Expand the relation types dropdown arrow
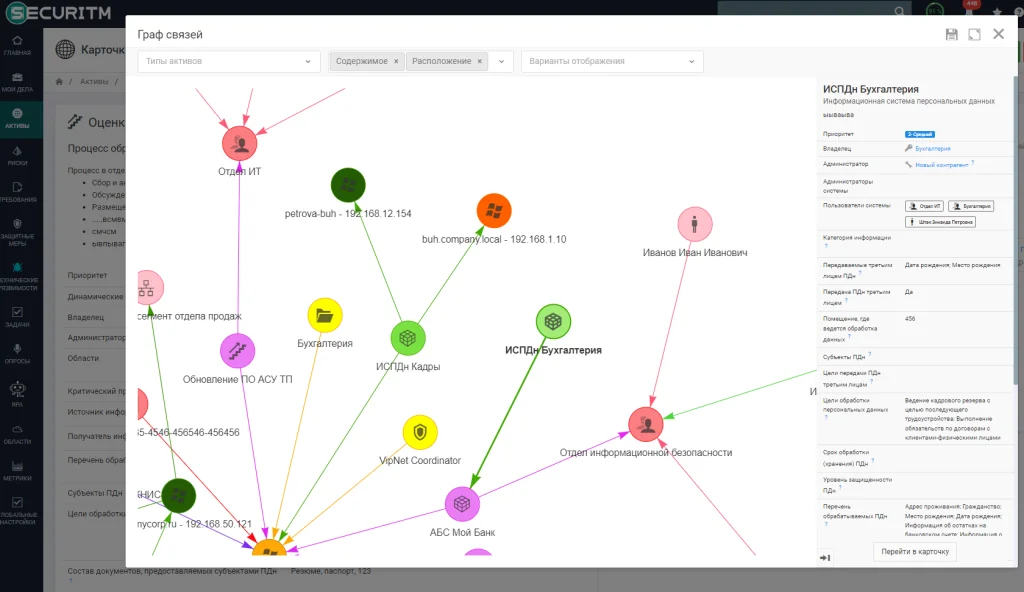The width and height of the screenshot is (1024, 592). click(502, 61)
